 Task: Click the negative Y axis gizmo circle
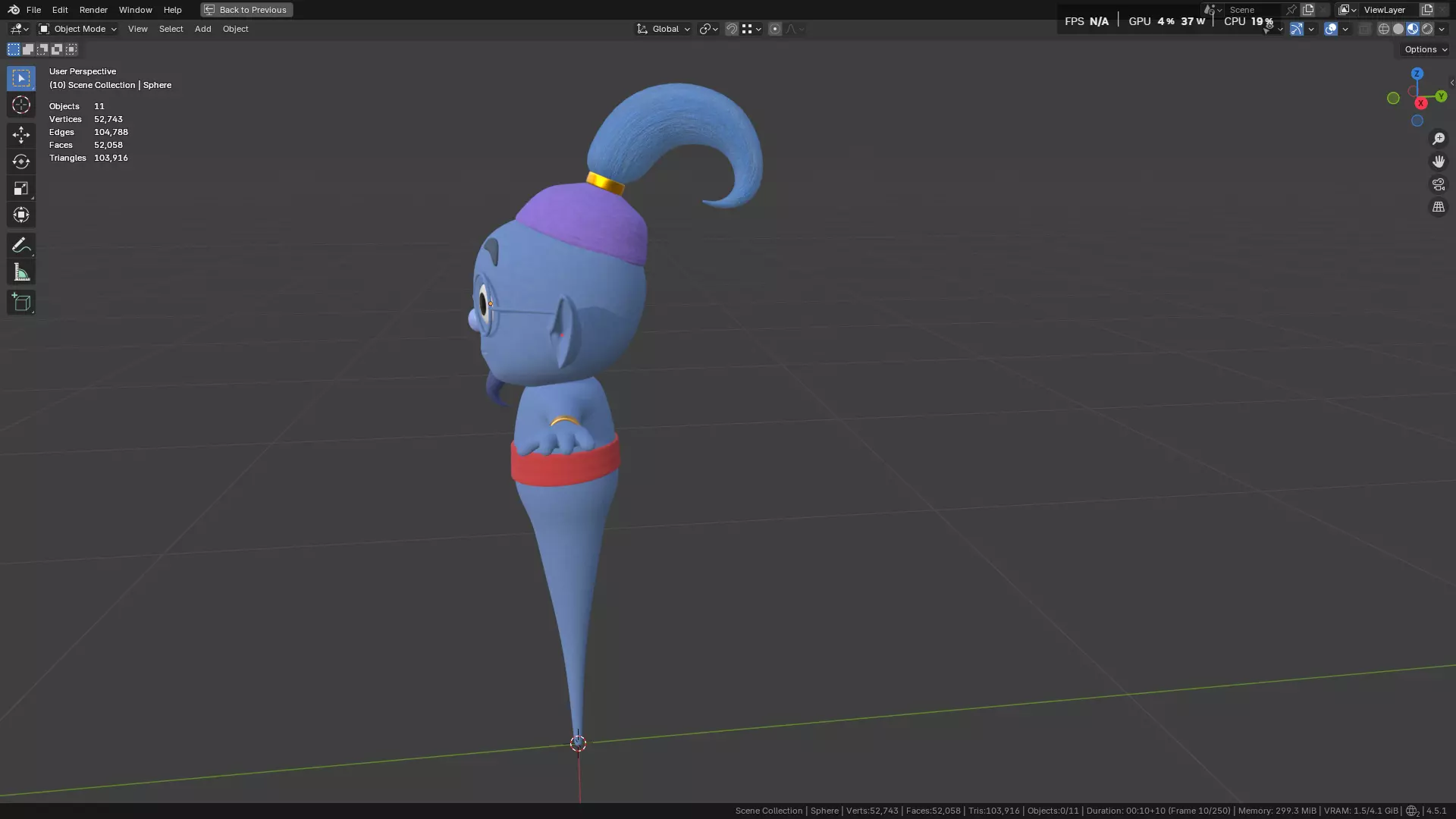pos(1393,98)
